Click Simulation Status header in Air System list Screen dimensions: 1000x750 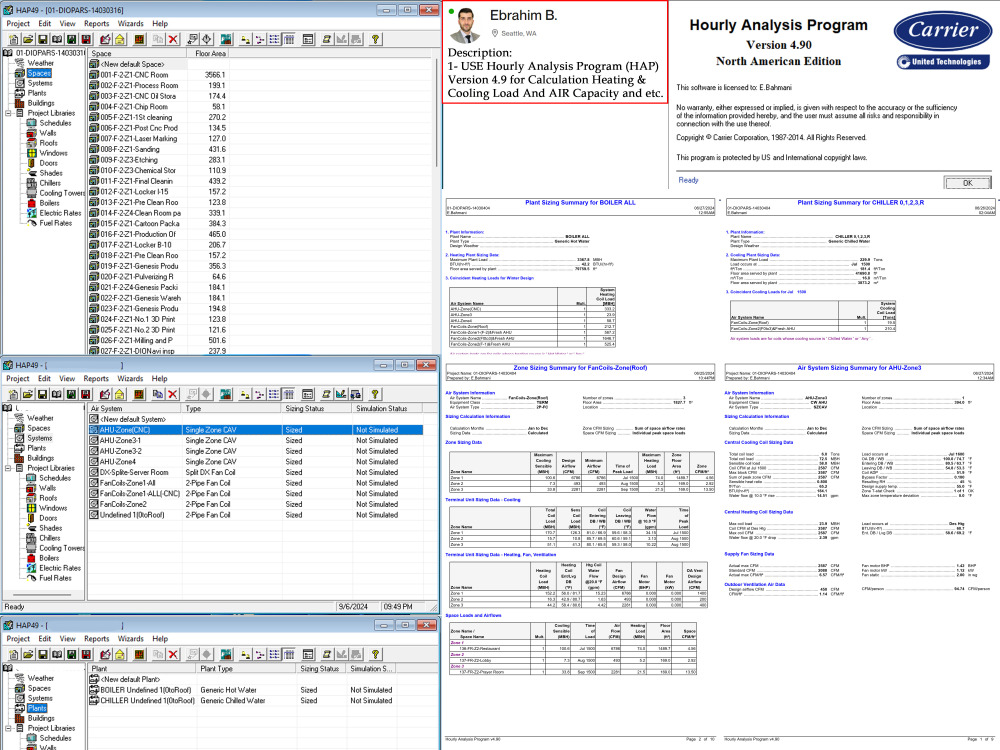click(387, 408)
